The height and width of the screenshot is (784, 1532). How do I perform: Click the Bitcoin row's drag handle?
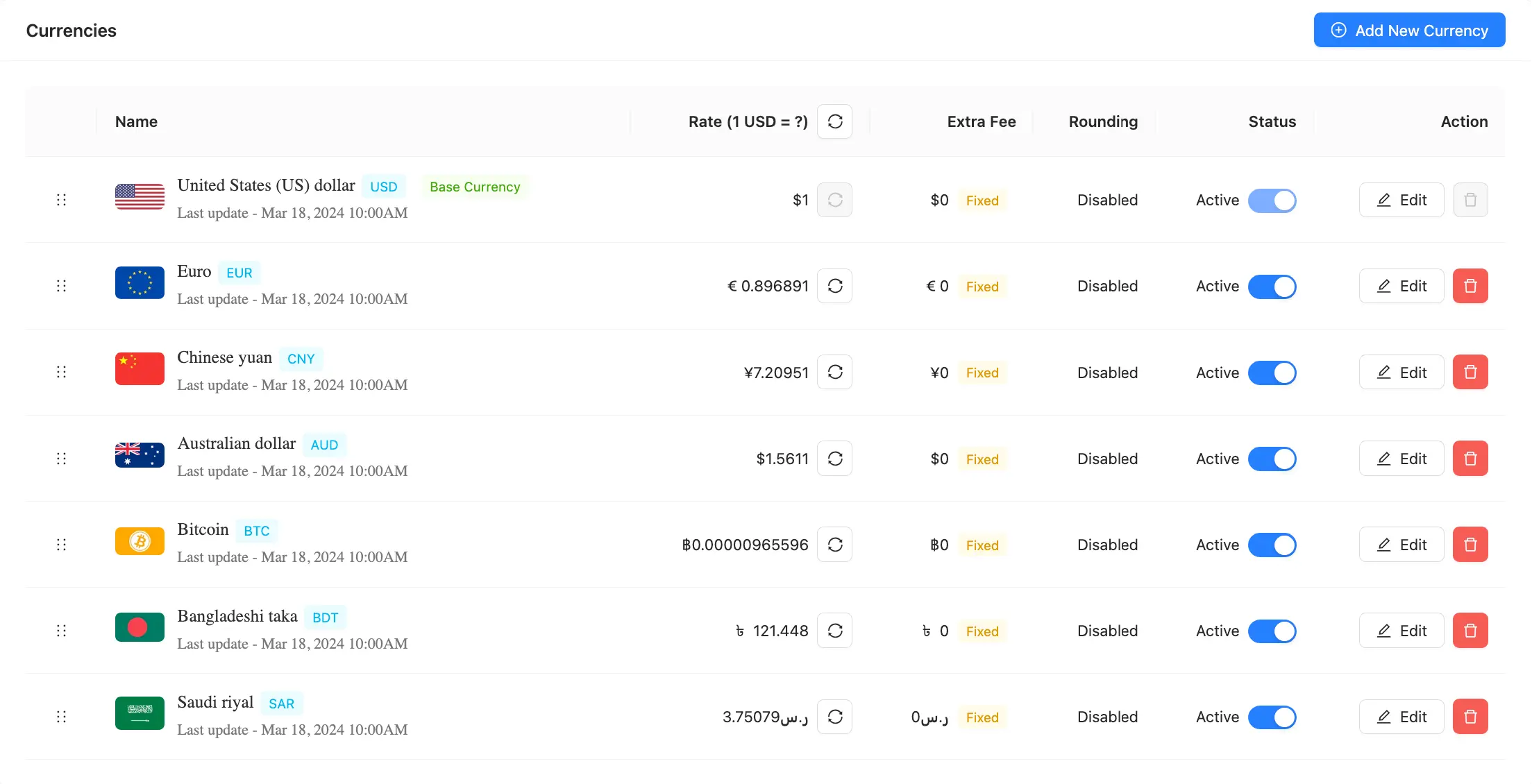(x=61, y=545)
